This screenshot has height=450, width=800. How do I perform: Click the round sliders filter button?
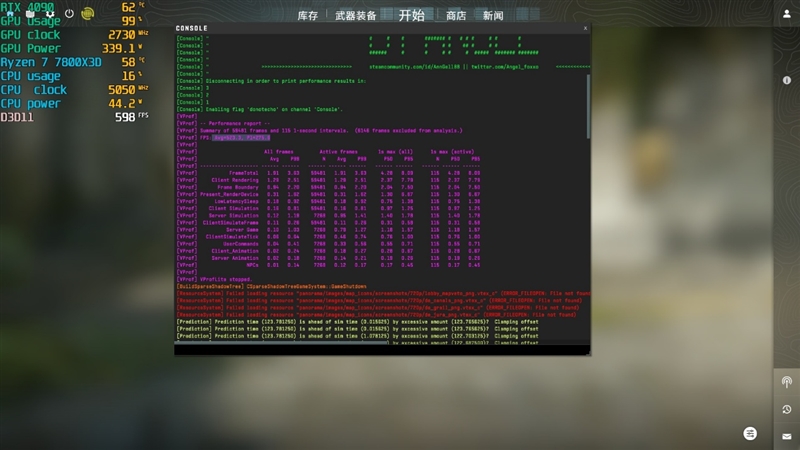(750, 434)
